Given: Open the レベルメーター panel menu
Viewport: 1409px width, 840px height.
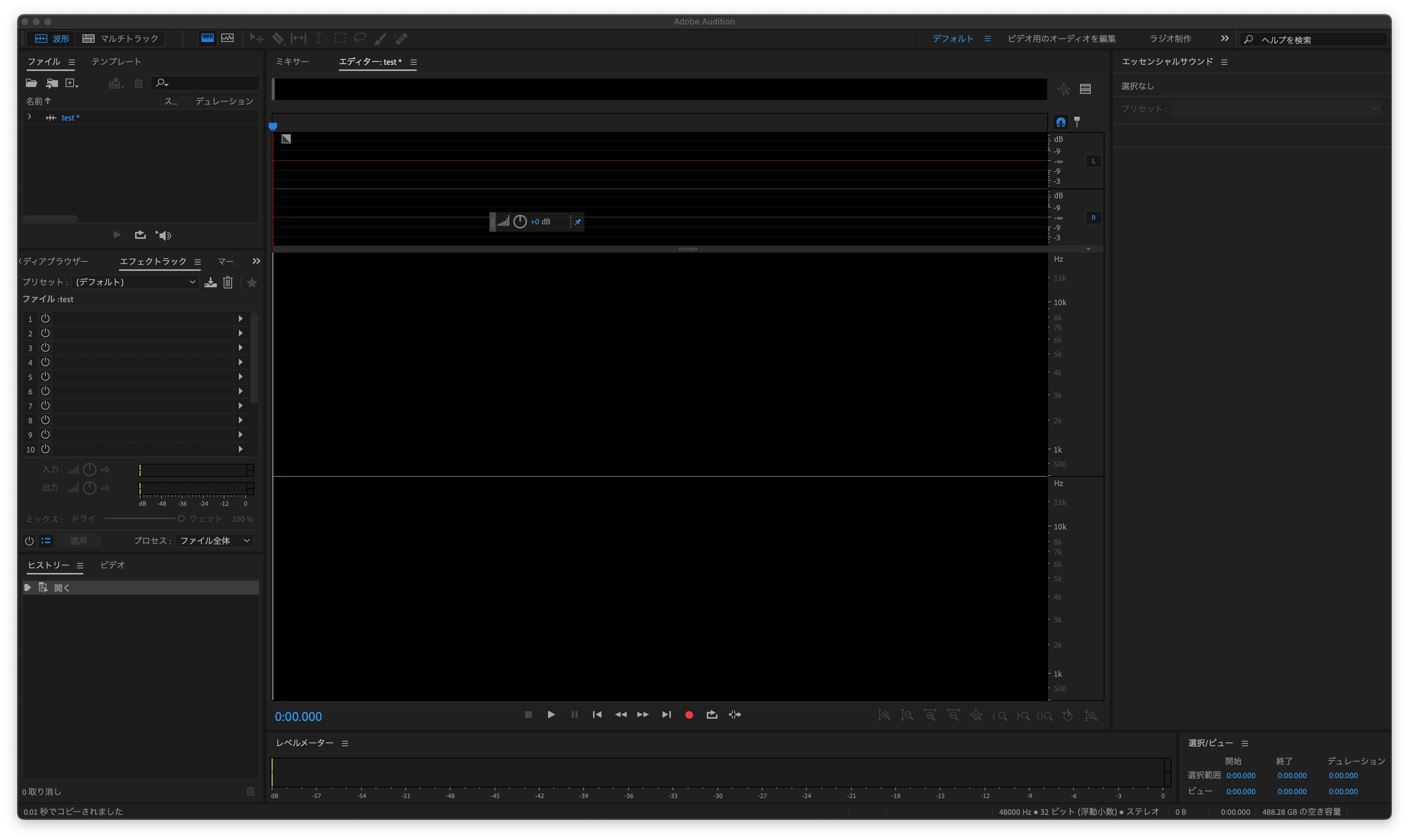Looking at the screenshot, I should 345,743.
